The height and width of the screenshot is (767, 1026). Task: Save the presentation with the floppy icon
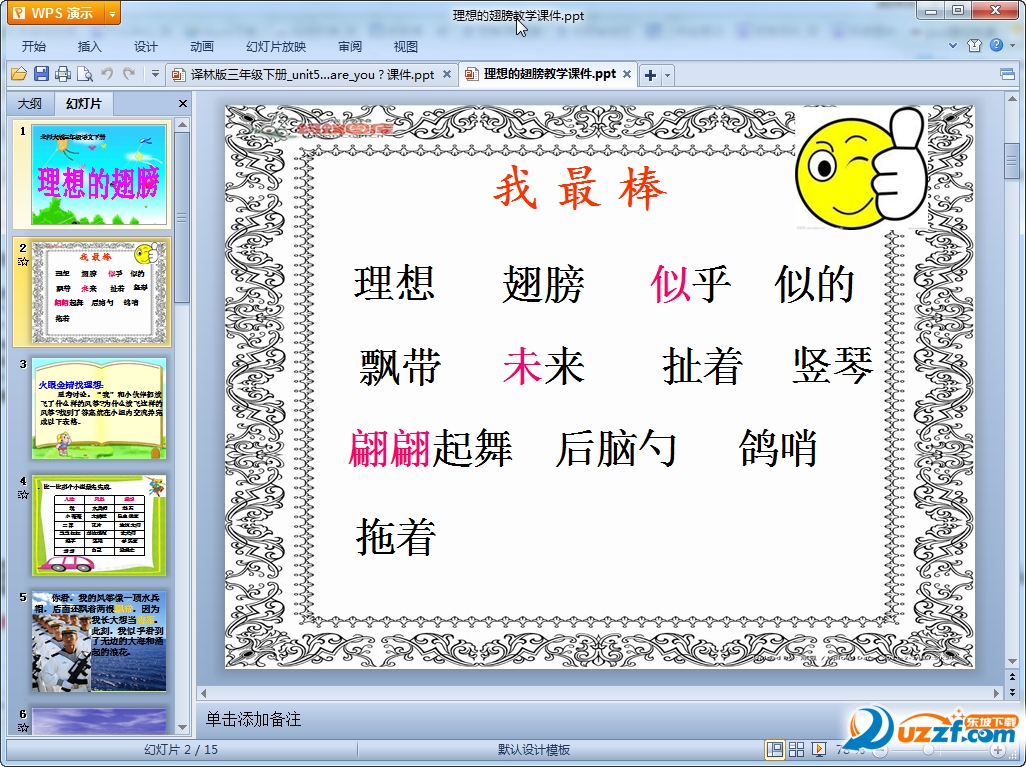click(41, 74)
